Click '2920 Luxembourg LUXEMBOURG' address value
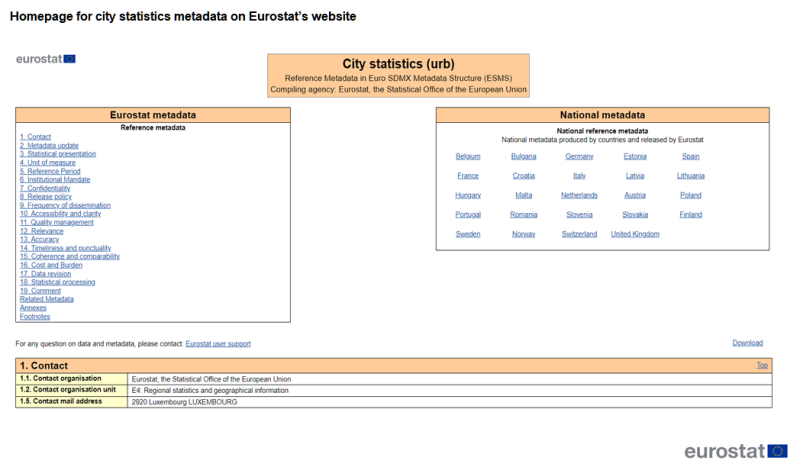This screenshot has width=800, height=467. point(184,402)
